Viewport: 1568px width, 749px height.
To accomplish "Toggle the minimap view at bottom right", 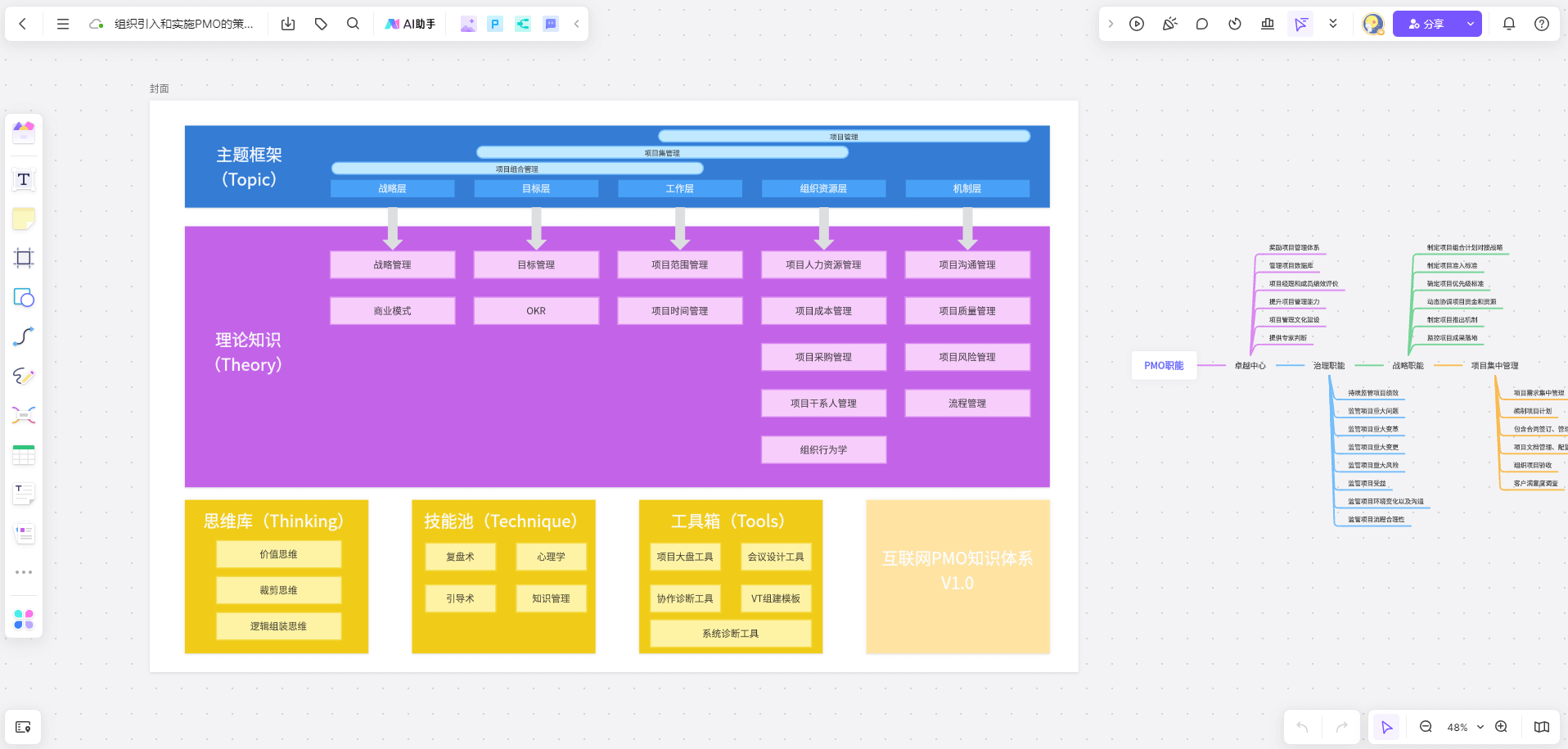I will [1541, 727].
